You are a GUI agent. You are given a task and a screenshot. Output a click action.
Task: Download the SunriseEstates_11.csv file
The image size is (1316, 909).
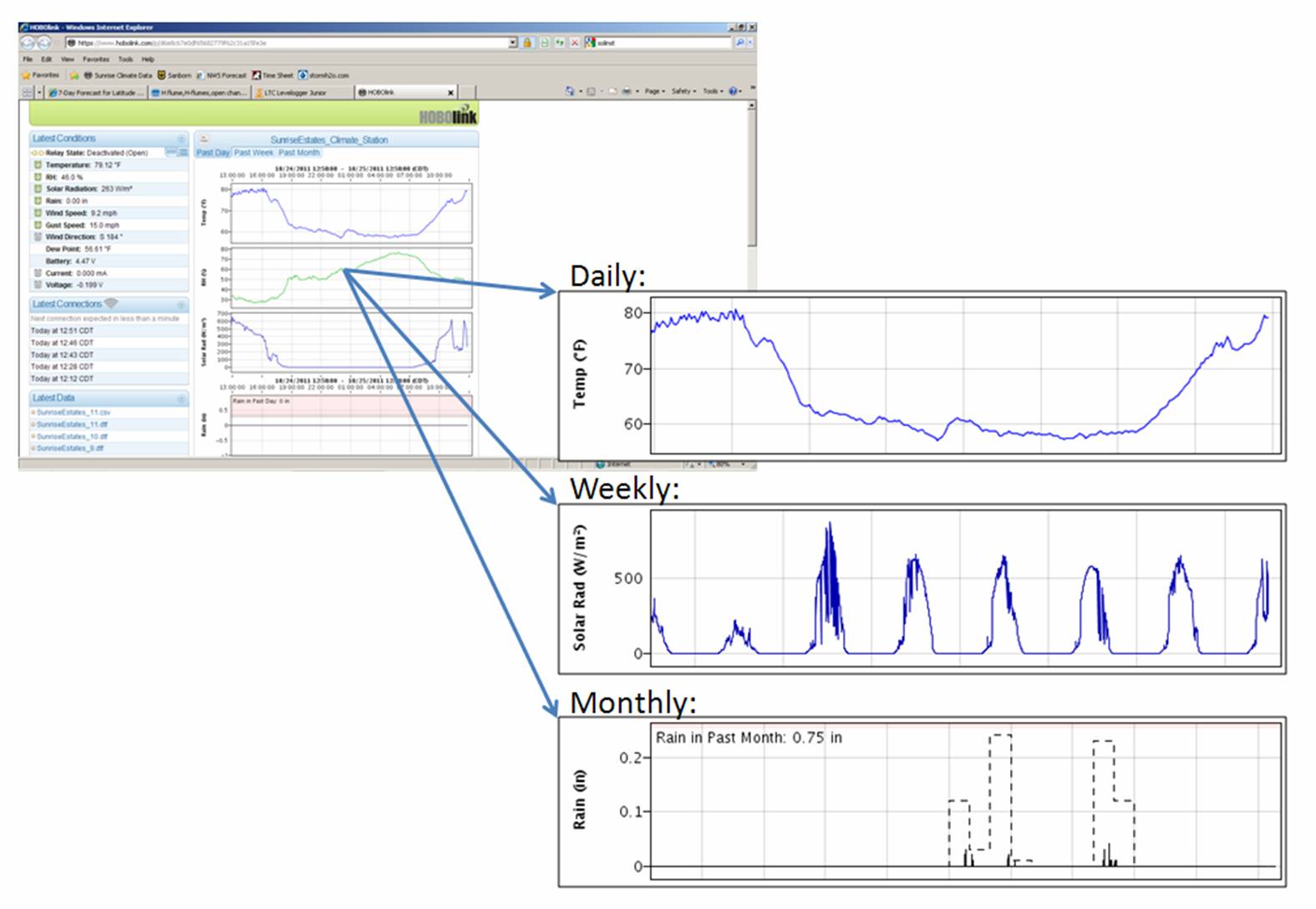[74, 413]
